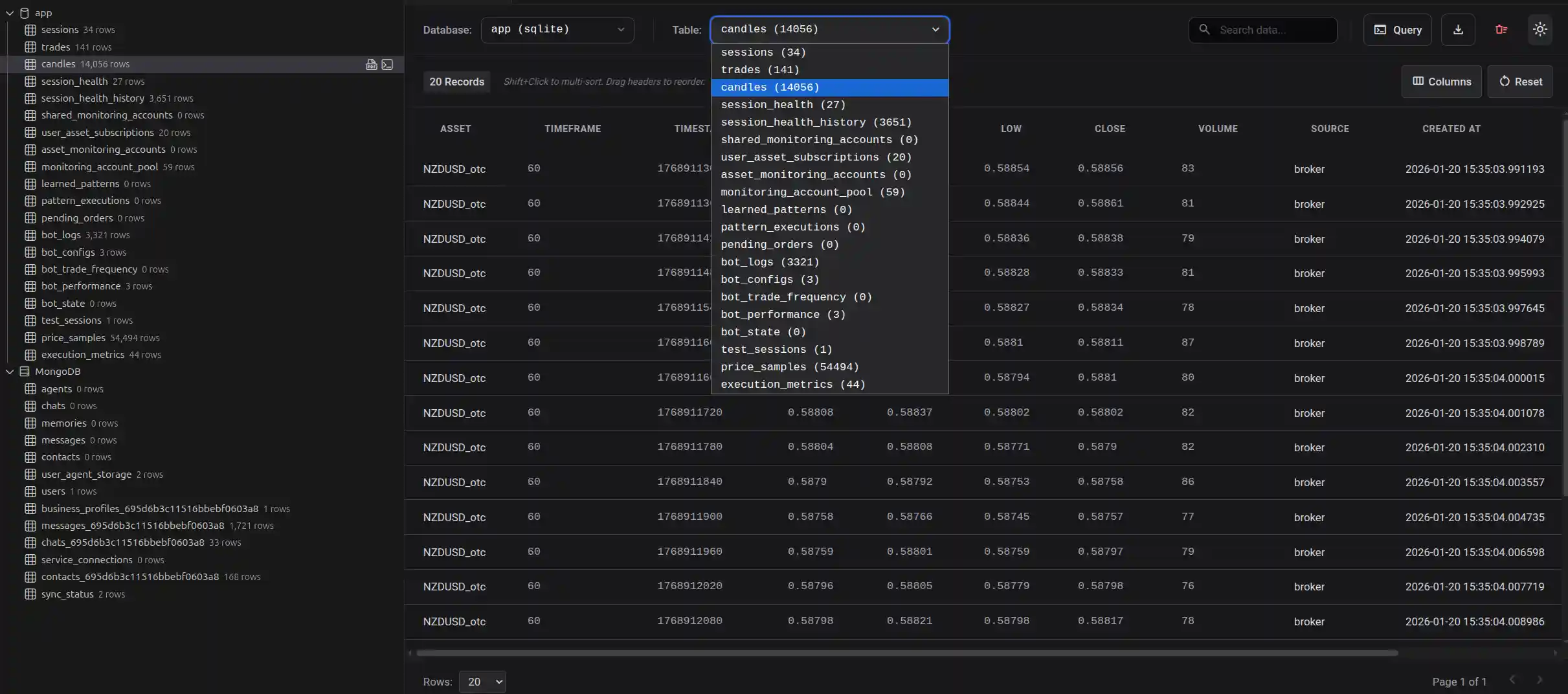Screen dimensions: 1568x694
Task: Click the PDF export icon on candles row
Action: click(x=371, y=64)
